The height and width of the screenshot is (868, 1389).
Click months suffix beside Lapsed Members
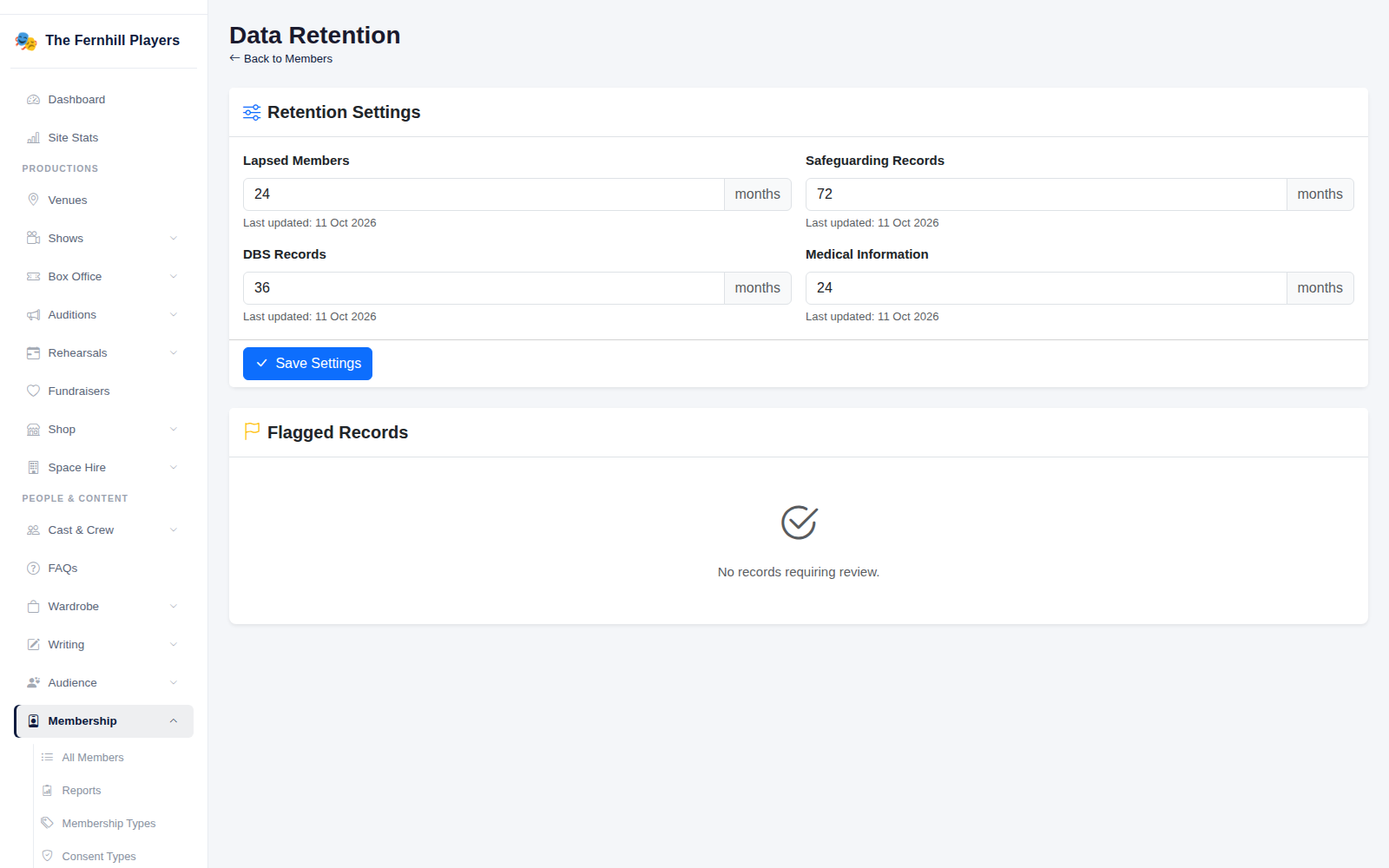[x=758, y=194]
